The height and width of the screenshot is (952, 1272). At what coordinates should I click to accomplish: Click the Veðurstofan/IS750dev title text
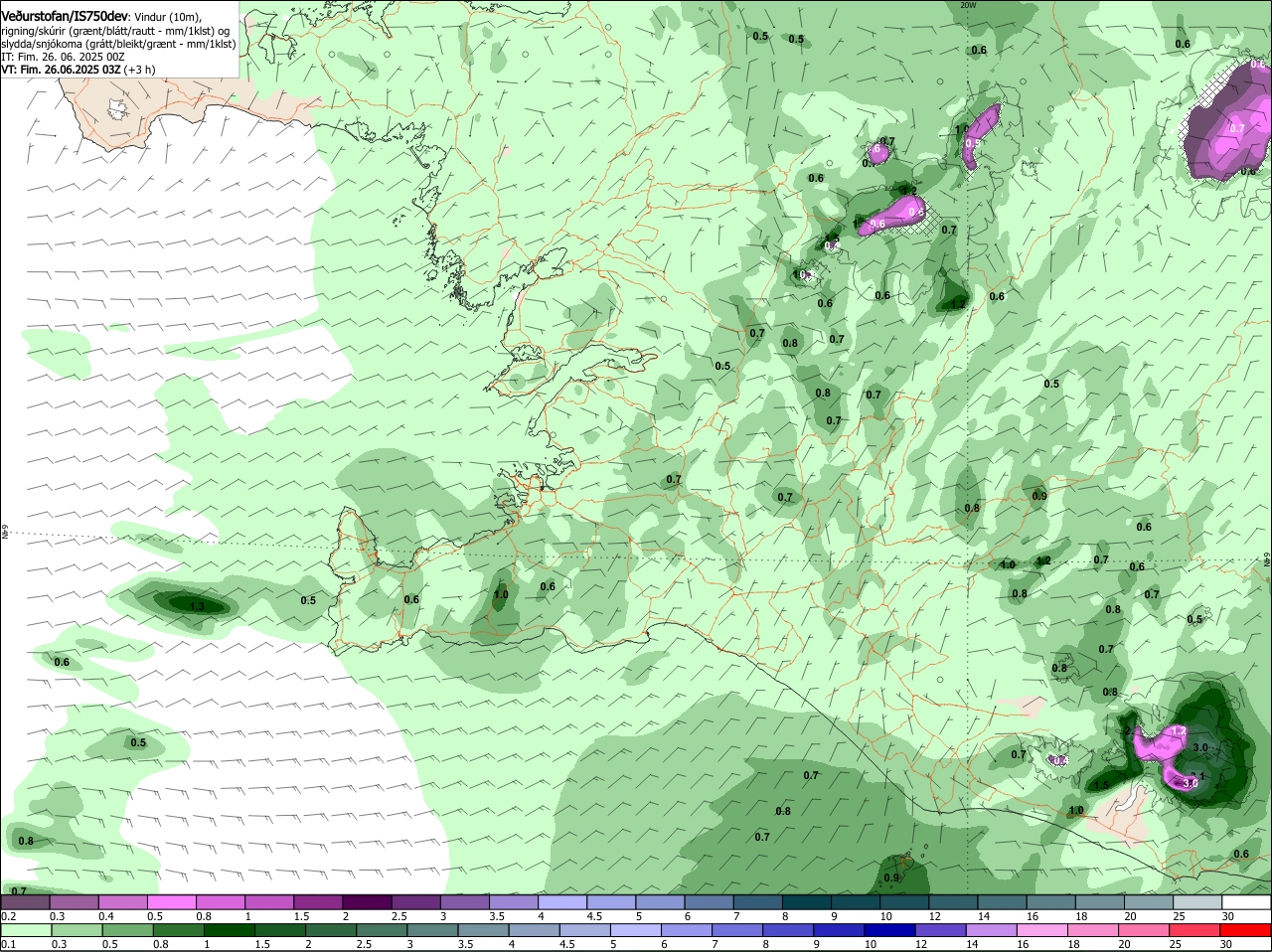click(x=65, y=16)
